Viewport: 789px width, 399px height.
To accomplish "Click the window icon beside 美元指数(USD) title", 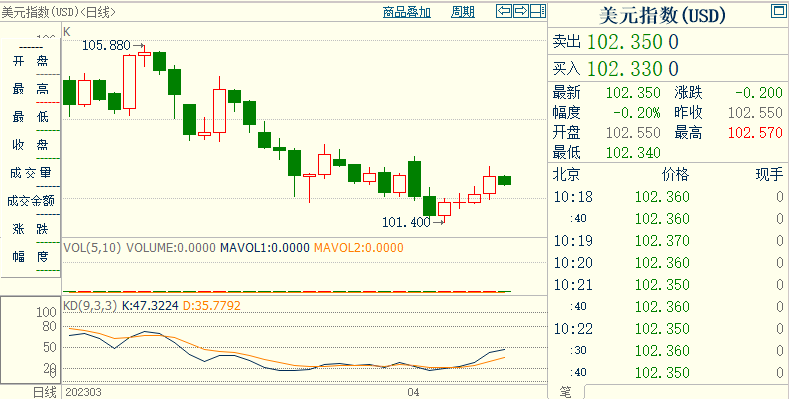I will 778,11.
